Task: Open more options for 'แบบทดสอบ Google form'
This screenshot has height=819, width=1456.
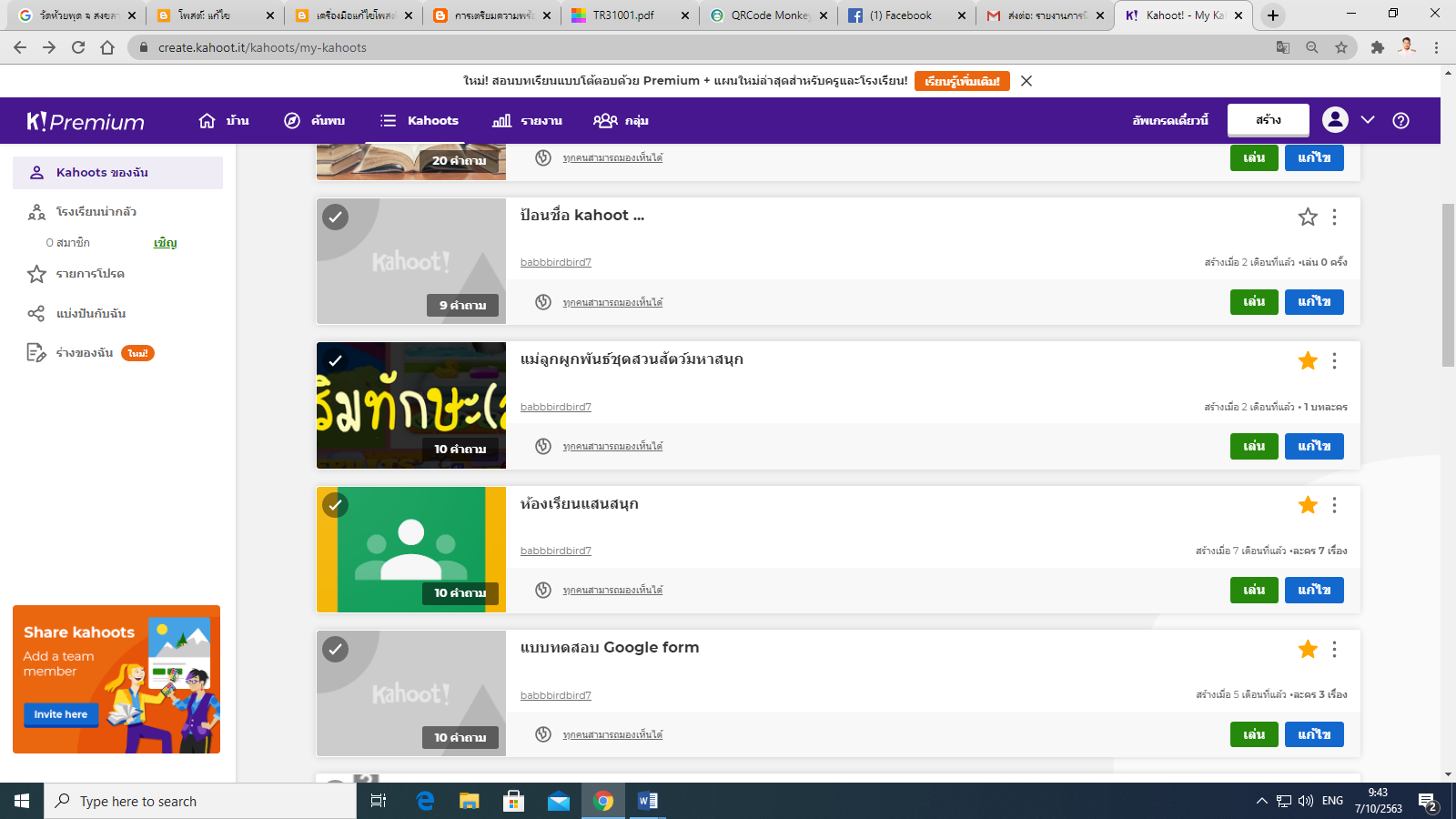Action: (x=1334, y=649)
